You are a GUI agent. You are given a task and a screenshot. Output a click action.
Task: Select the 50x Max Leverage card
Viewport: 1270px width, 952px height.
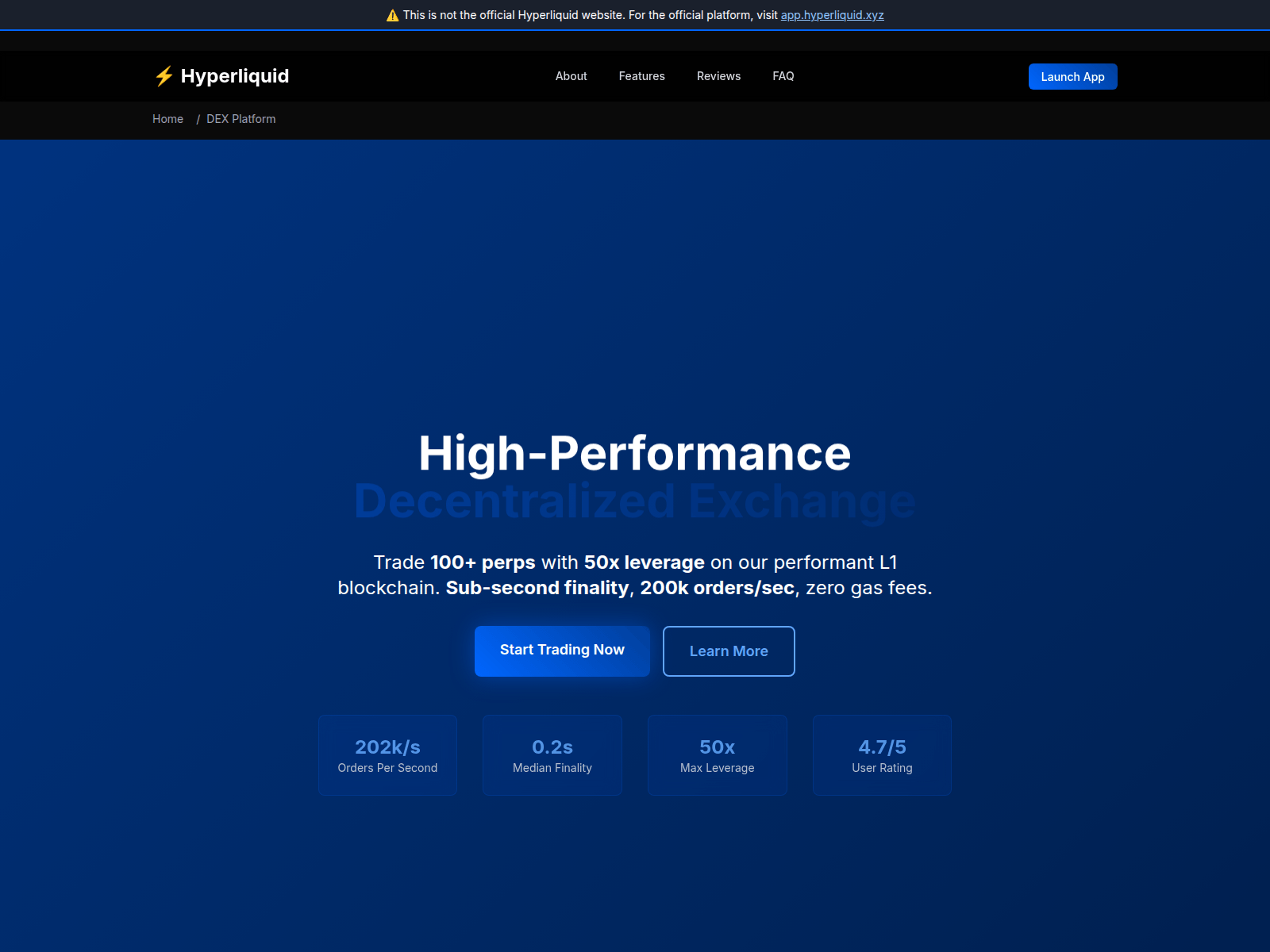(718, 755)
